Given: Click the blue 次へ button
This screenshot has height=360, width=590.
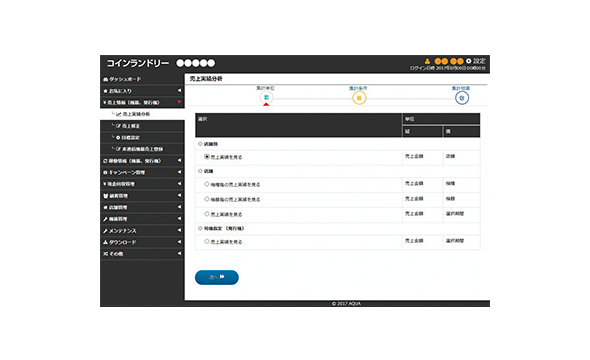Looking at the screenshot, I should [217, 277].
